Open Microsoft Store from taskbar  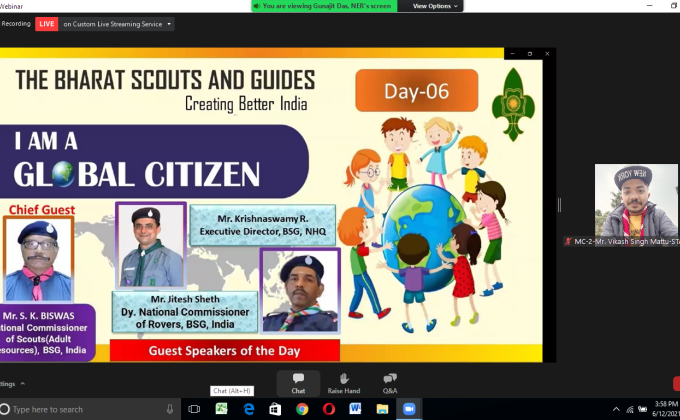point(275,409)
